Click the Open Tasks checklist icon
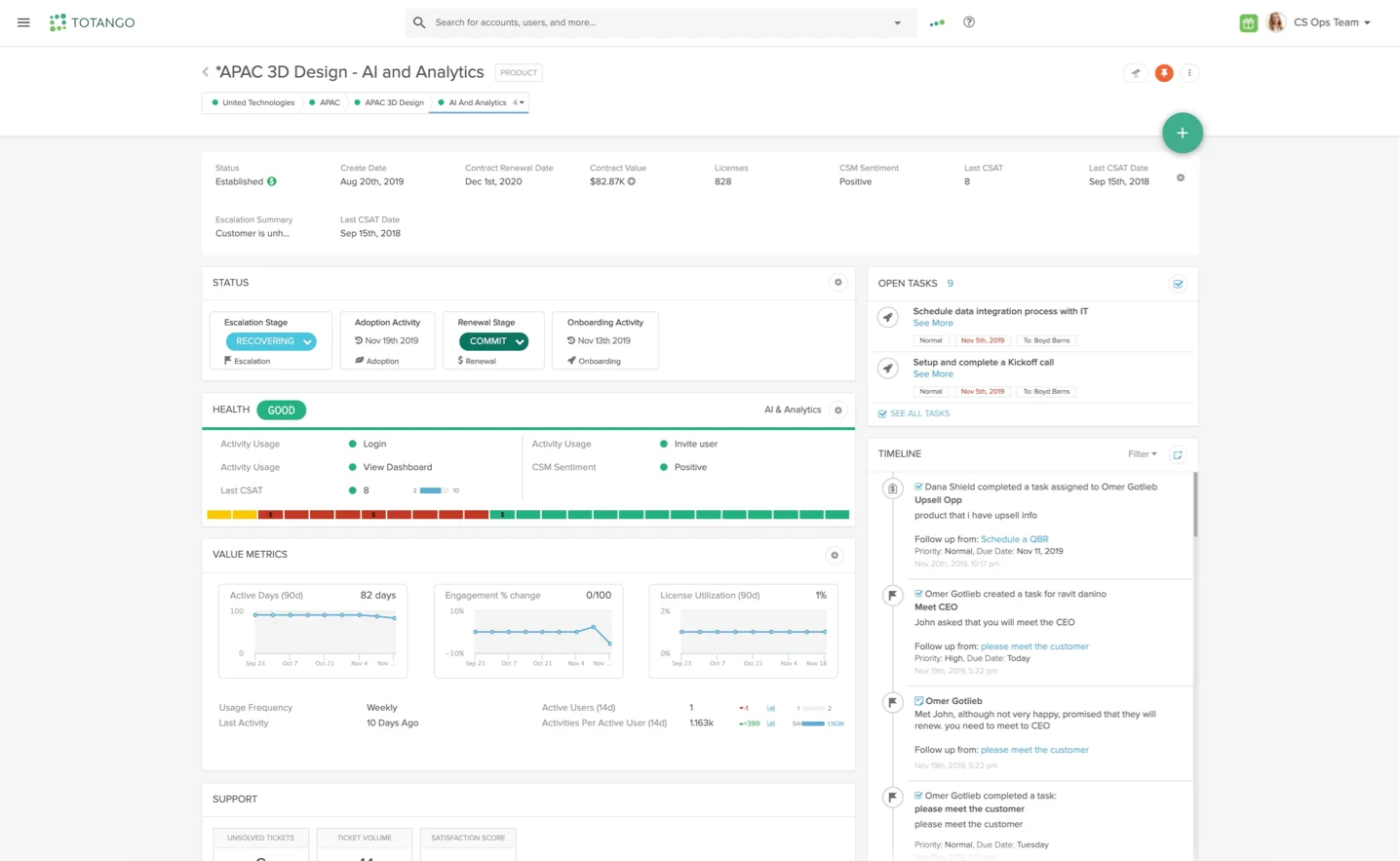The height and width of the screenshot is (861, 1400). click(1178, 284)
